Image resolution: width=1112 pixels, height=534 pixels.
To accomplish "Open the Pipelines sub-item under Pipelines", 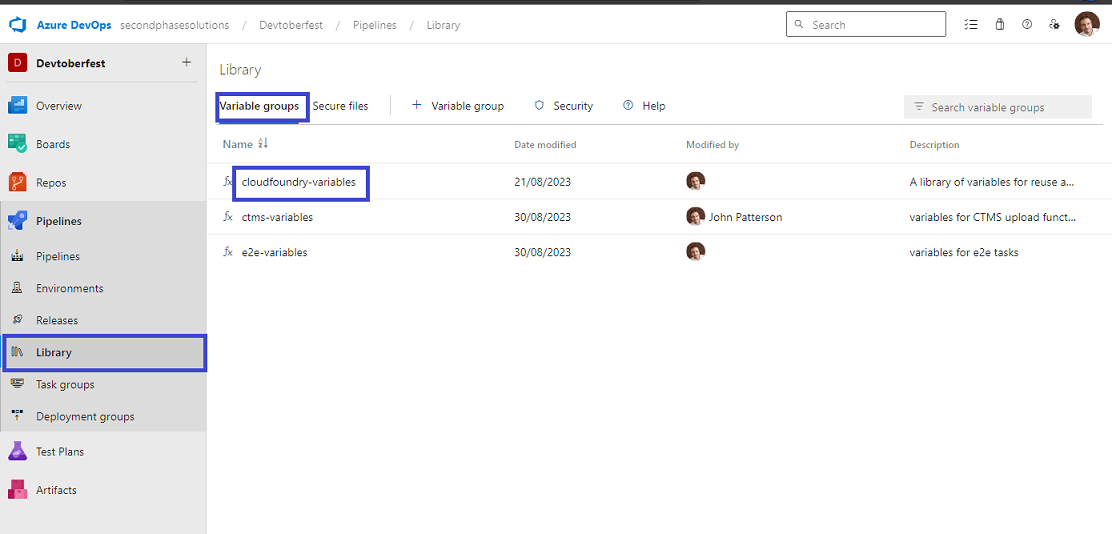I will click(x=103, y=256).
